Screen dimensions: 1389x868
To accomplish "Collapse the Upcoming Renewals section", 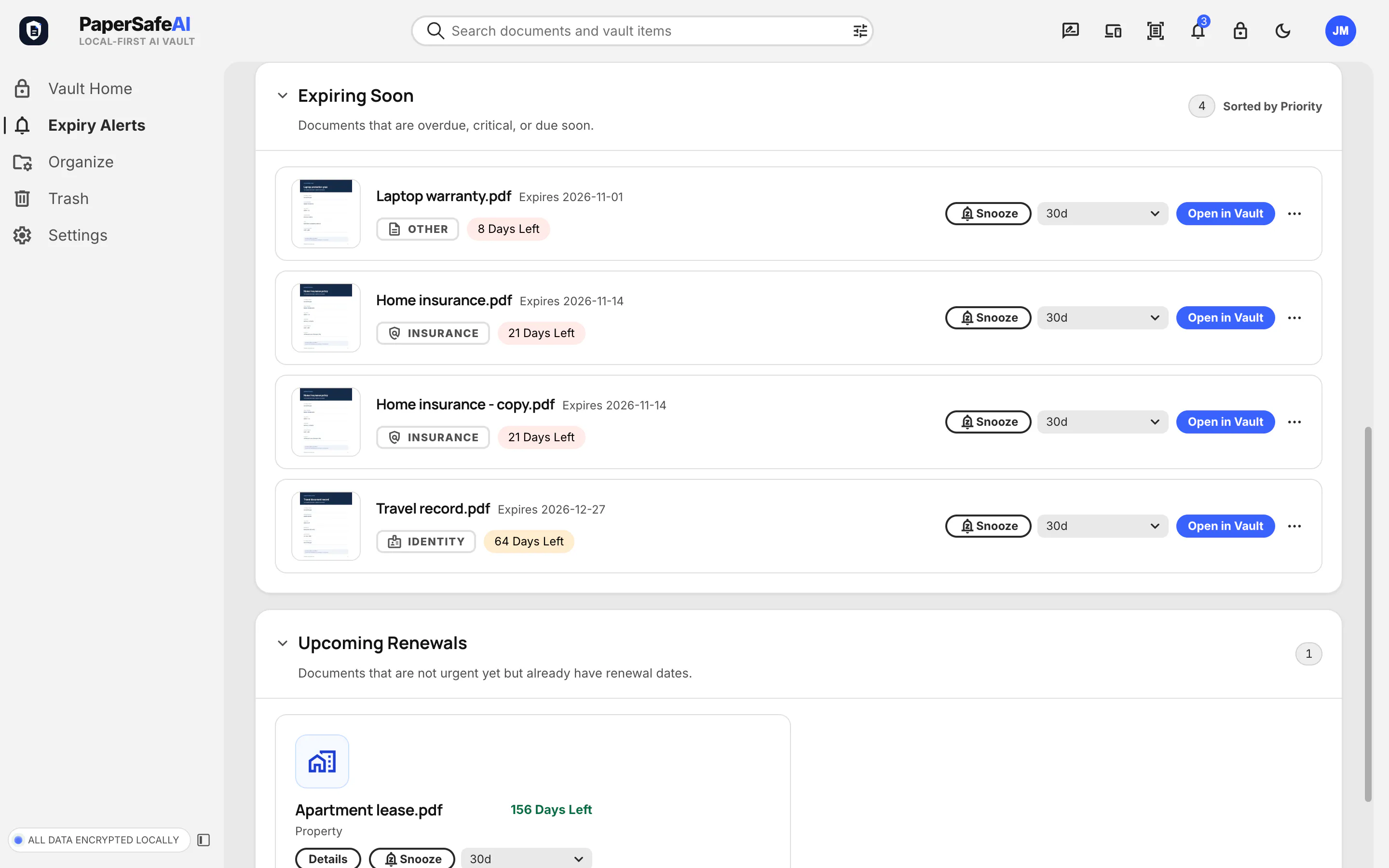I will point(283,643).
